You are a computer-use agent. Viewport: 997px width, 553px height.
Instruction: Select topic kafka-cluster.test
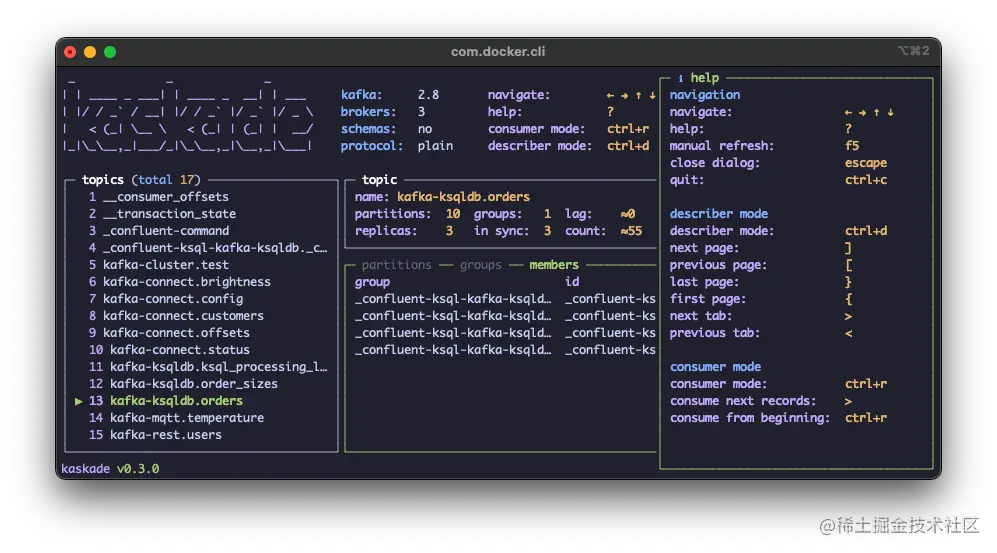tap(202, 265)
